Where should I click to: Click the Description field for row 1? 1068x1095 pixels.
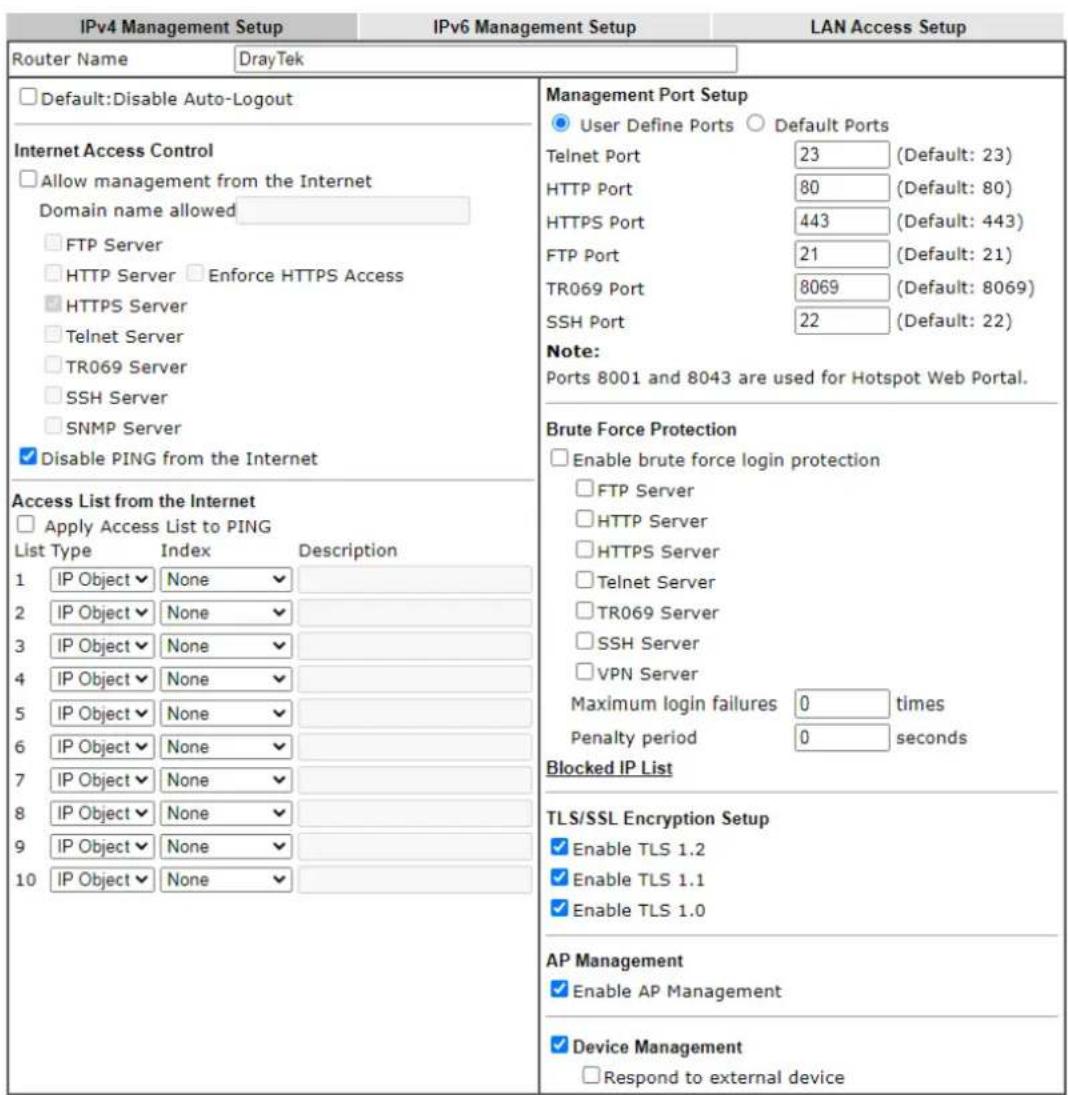click(415, 580)
